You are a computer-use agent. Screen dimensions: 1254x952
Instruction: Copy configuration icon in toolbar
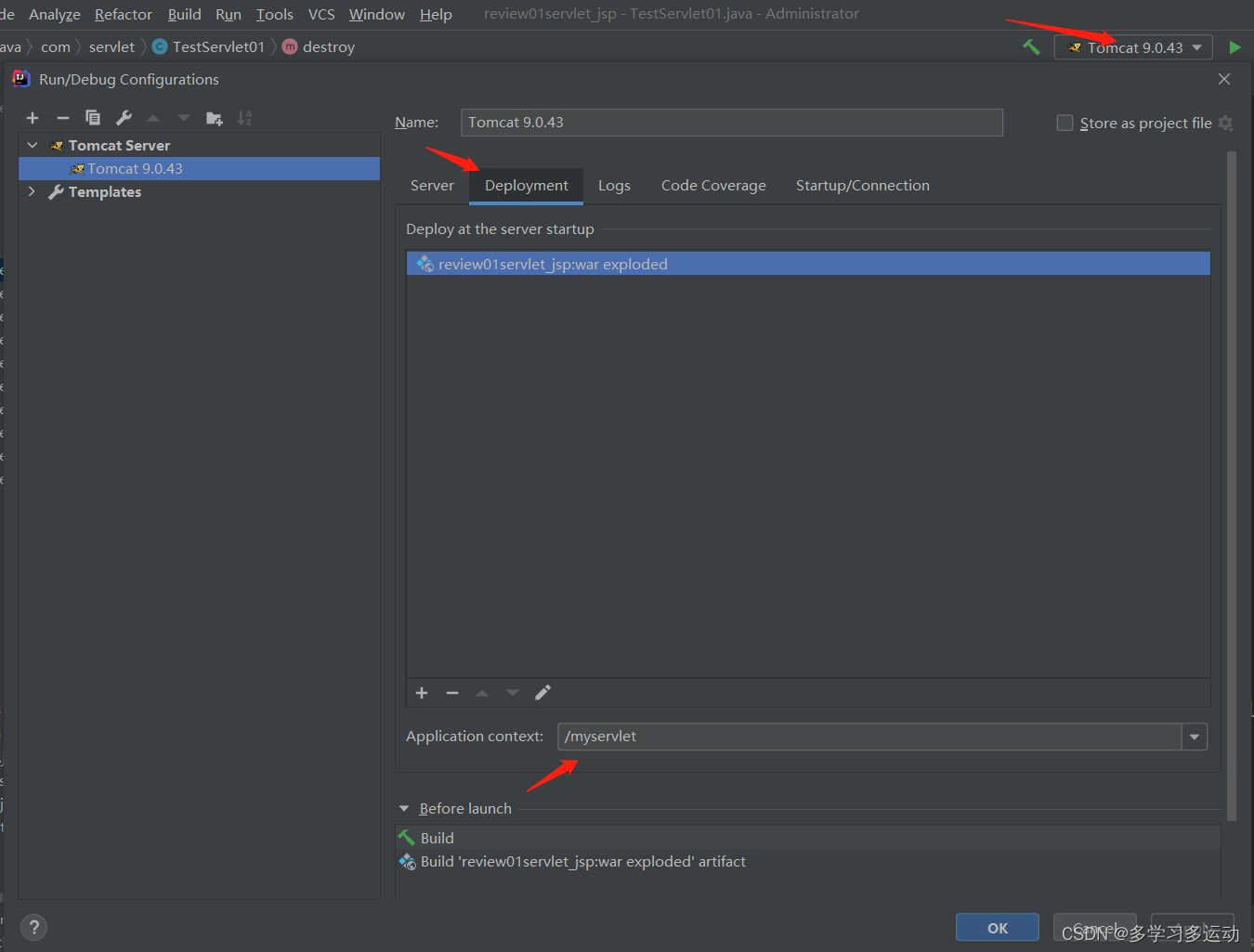[93, 118]
